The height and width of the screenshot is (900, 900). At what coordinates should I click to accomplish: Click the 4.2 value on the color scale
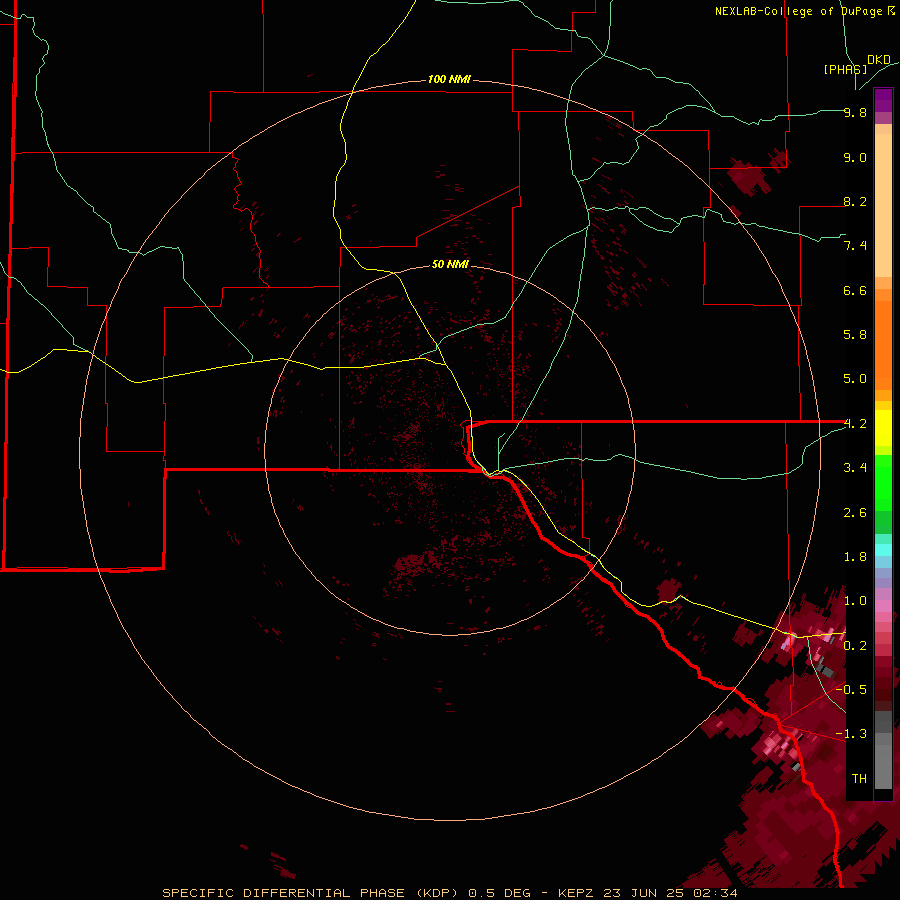pos(855,424)
